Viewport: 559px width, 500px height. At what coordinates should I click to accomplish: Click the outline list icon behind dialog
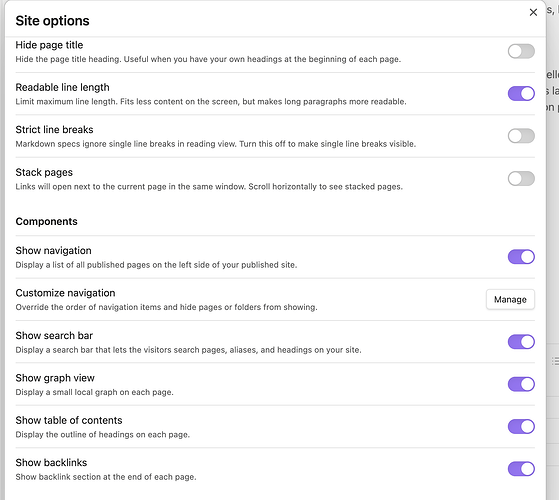coord(555,361)
